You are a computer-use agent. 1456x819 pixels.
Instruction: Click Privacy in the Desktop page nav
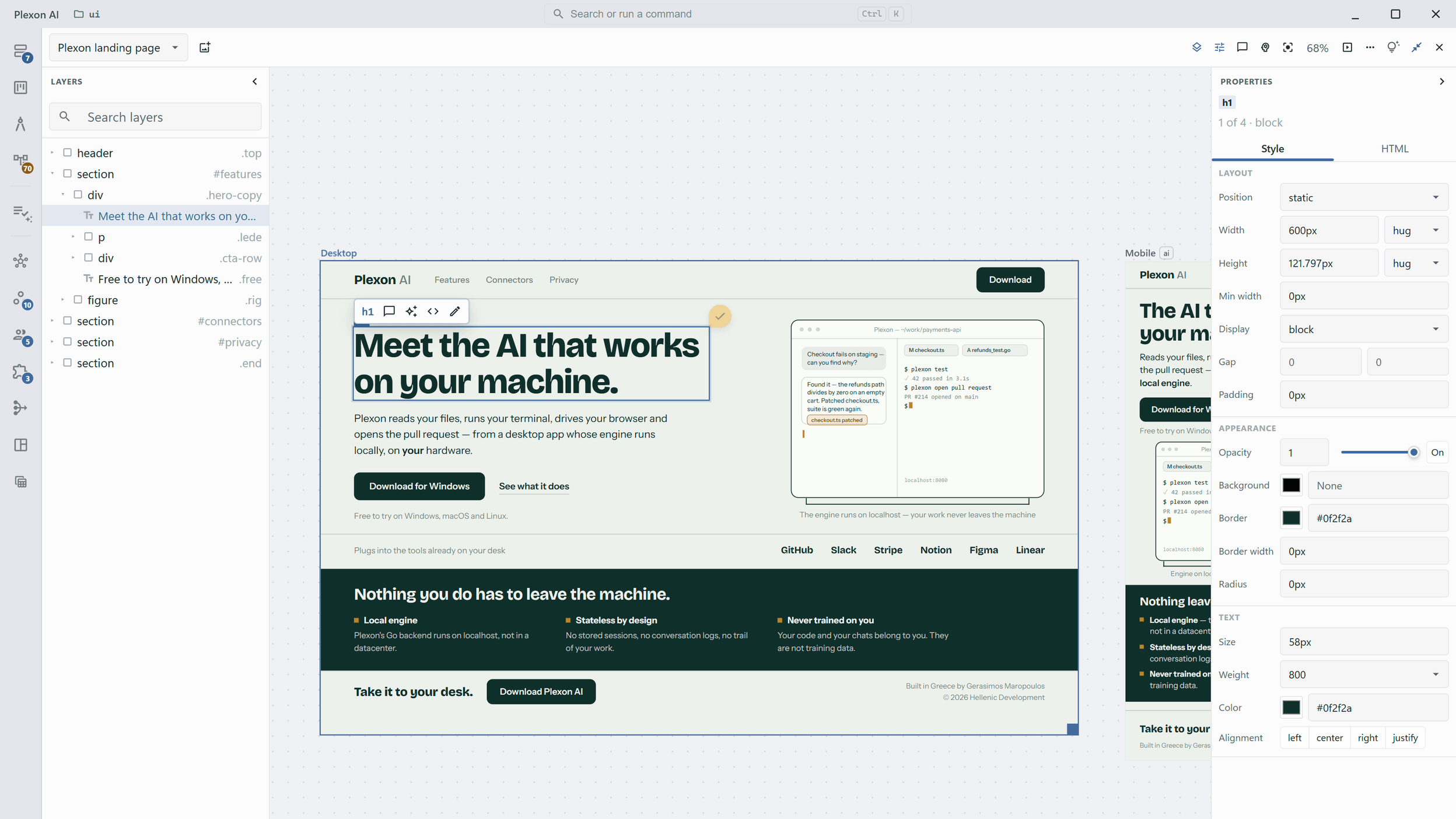pyautogui.click(x=563, y=280)
